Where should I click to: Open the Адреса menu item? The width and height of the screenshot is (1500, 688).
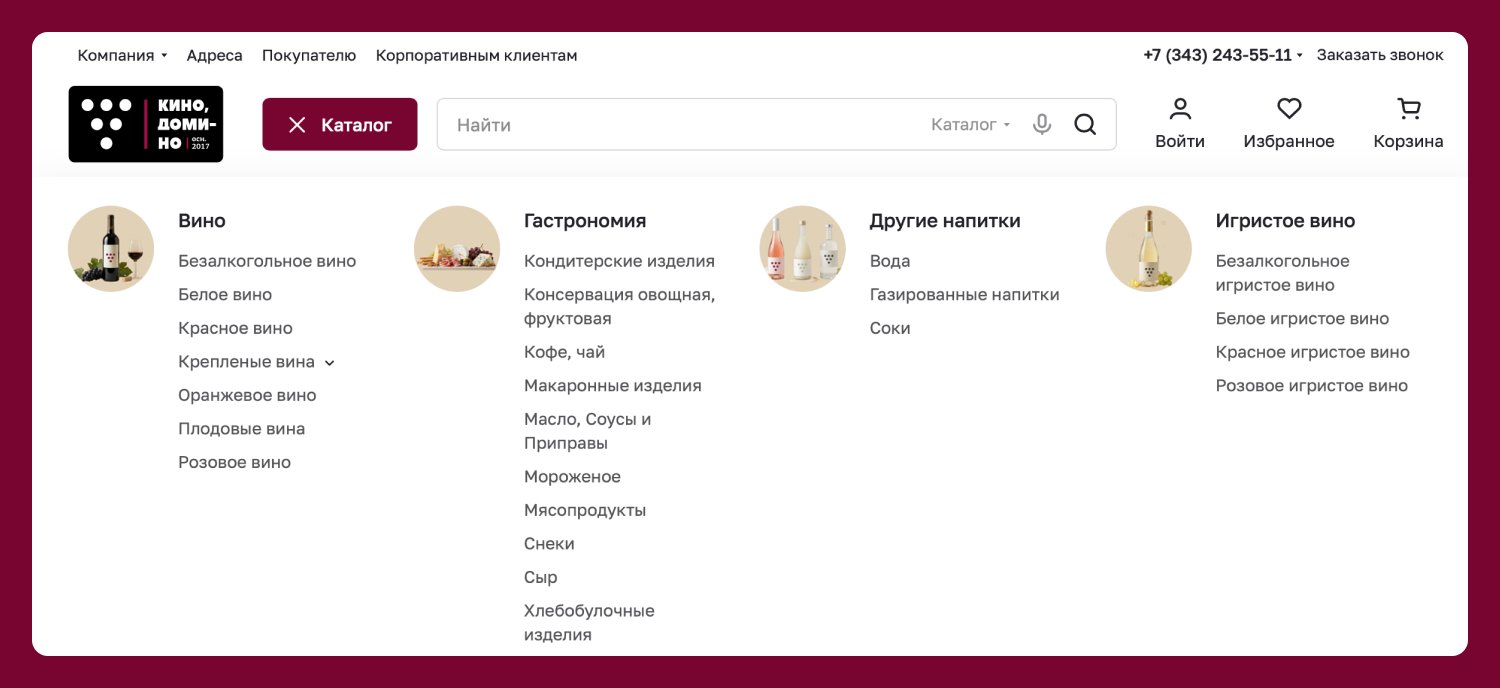214,55
